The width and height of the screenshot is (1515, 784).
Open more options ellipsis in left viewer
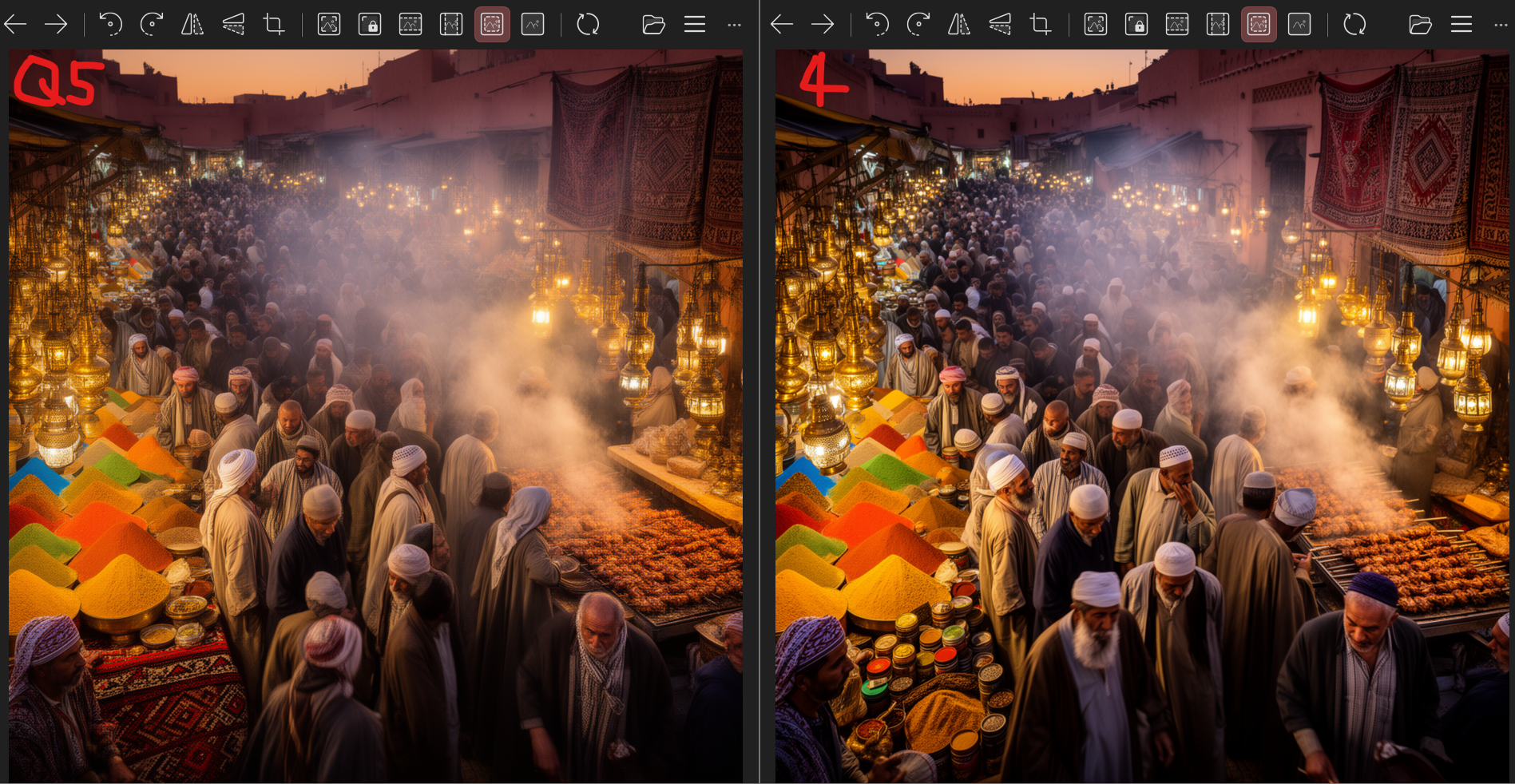(x=735, y=25)
